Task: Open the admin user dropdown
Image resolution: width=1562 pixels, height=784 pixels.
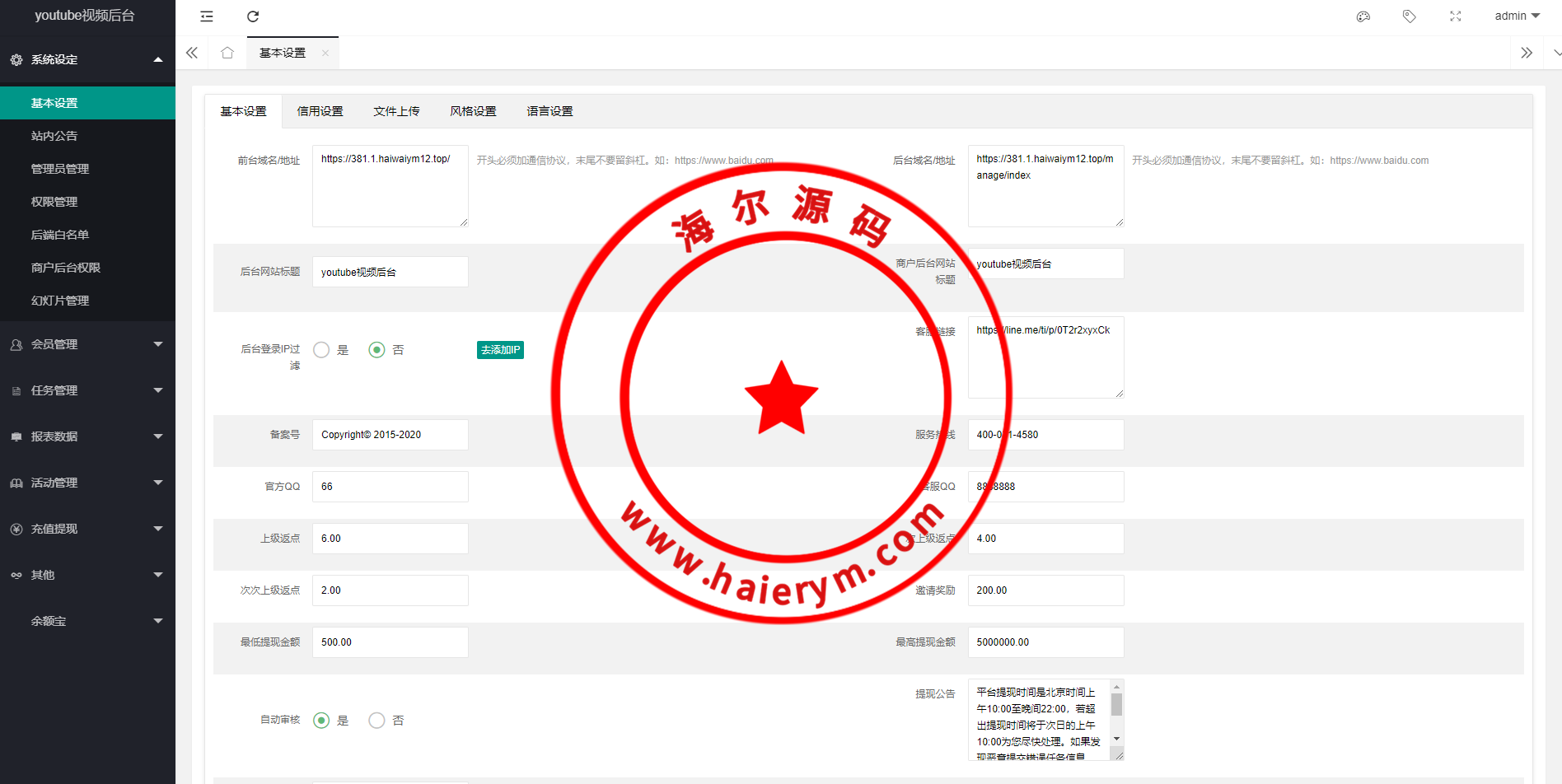Action: click(x=1517, y=16)
